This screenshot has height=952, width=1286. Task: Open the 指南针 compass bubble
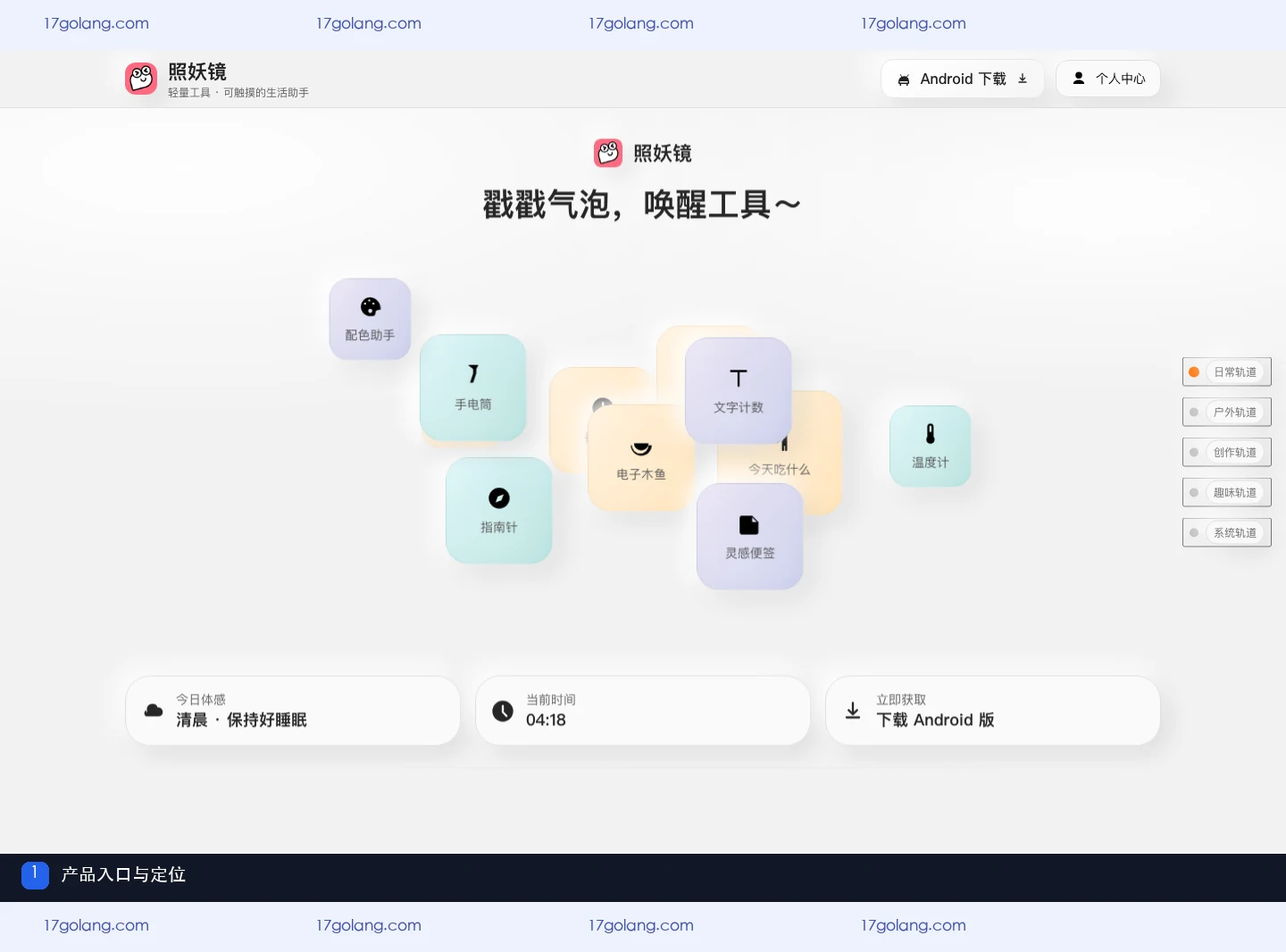(x=498, y=511)
